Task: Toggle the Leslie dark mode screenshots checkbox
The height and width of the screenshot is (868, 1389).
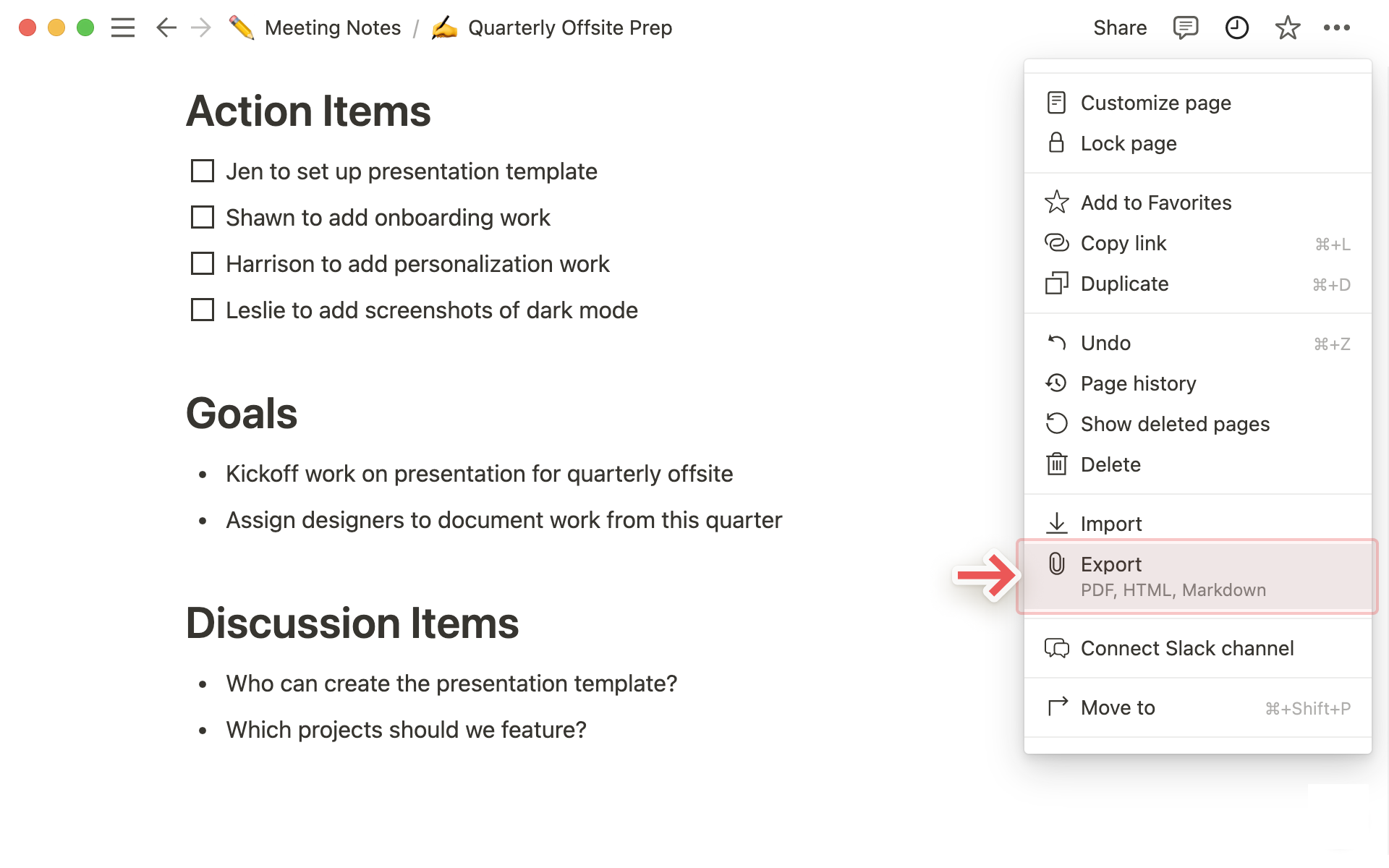Action: [x=202, y=310]
